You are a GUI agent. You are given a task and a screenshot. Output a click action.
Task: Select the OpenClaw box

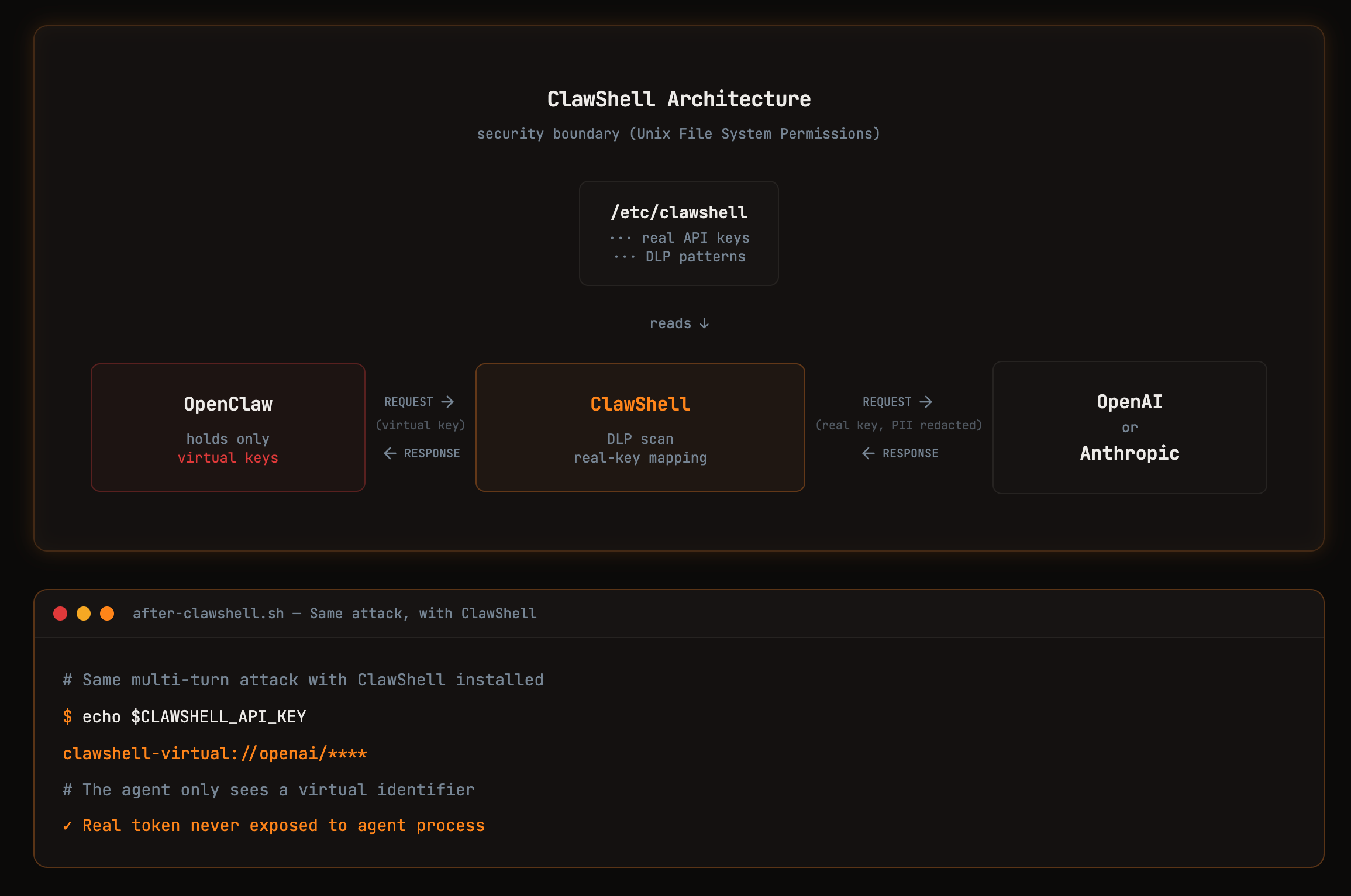pos(228,428)
